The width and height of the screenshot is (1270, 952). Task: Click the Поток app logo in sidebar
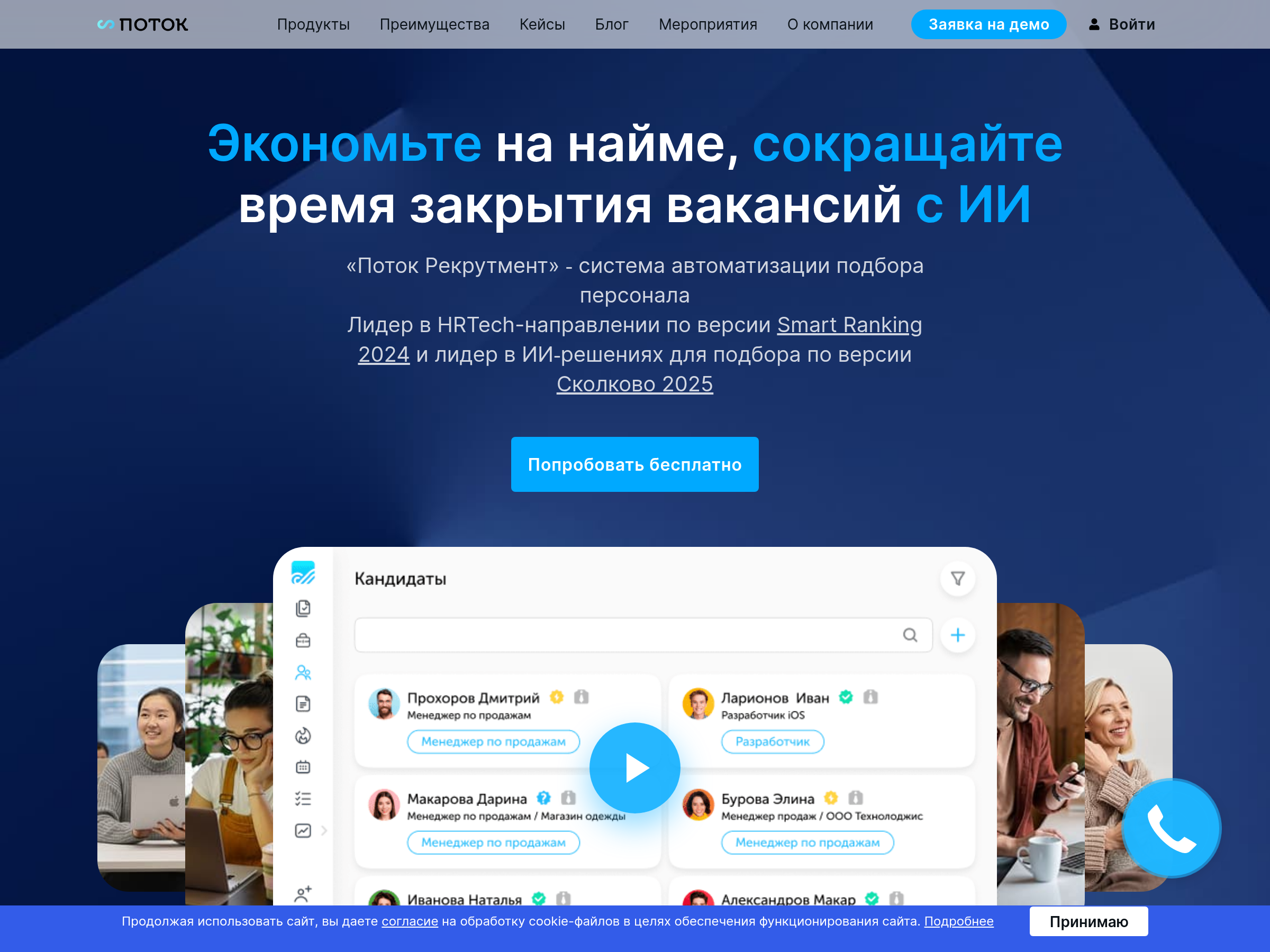coord(303,573)
